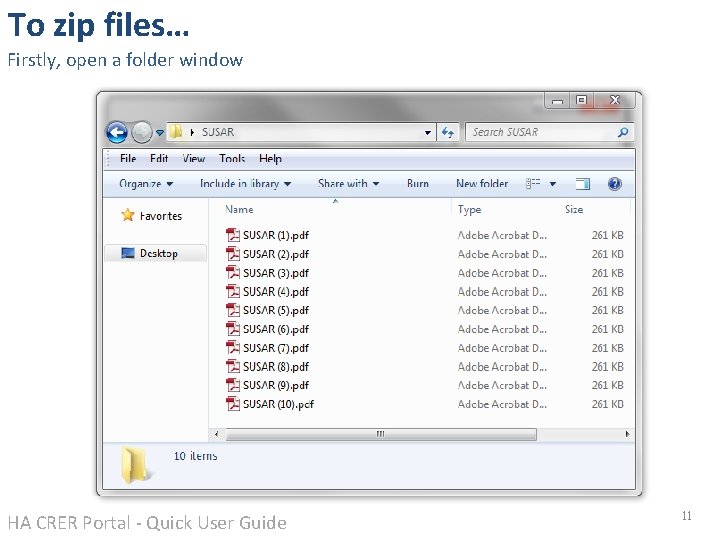Click the magnifier search icon

623,133
